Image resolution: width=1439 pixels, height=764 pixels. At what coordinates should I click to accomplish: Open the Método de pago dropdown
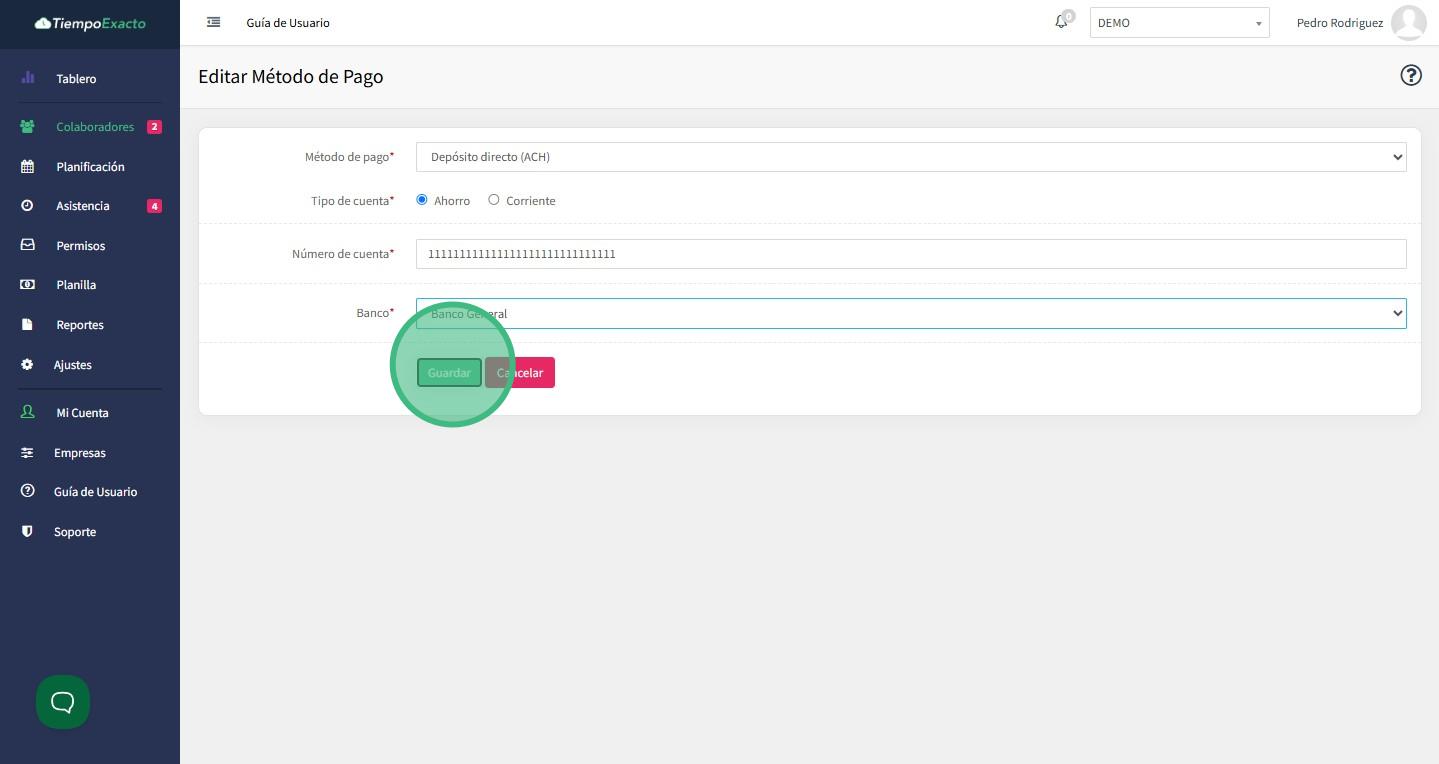pos(910,157)
